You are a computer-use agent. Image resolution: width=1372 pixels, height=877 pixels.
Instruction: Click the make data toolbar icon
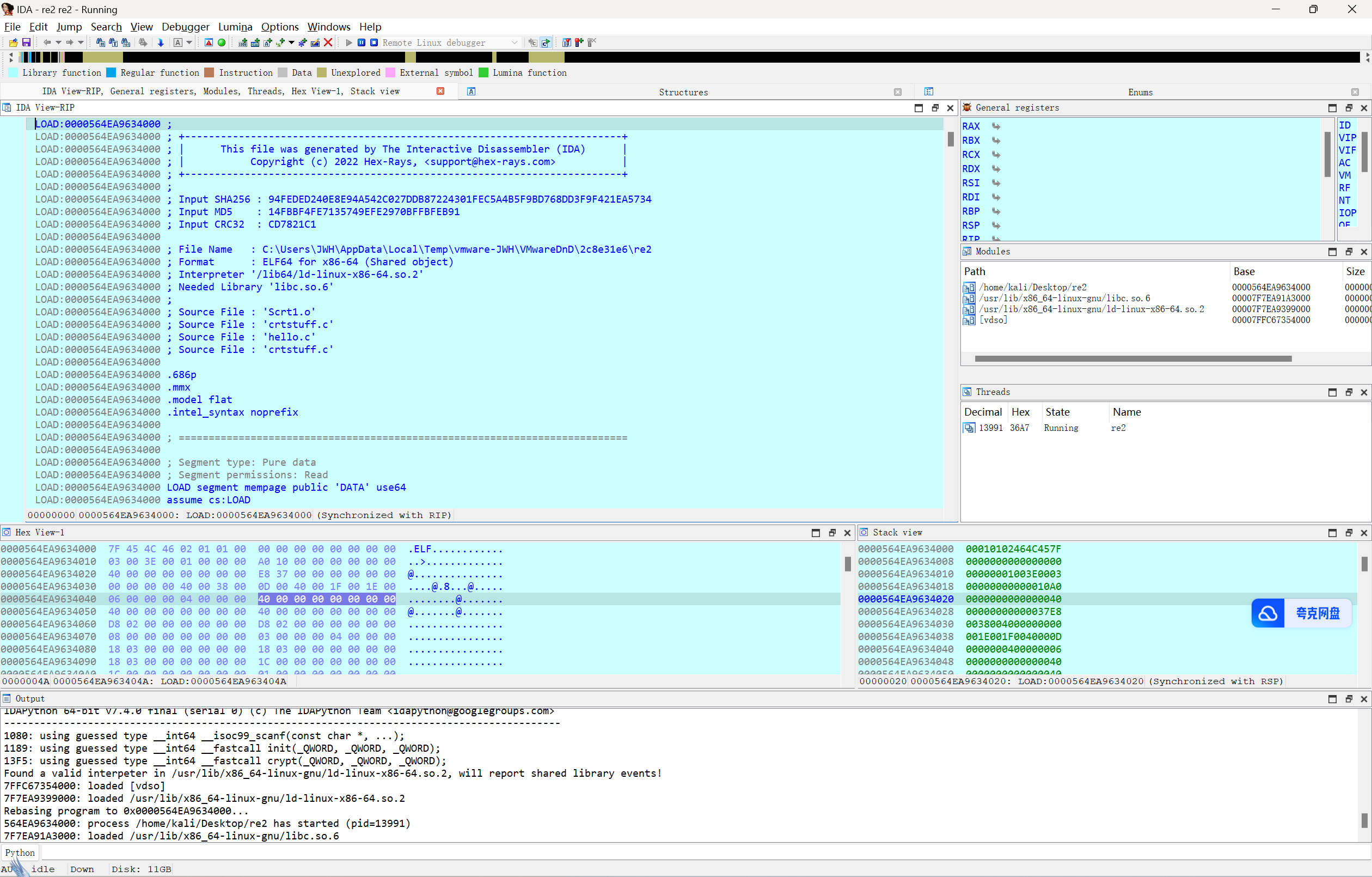(255, 43)
